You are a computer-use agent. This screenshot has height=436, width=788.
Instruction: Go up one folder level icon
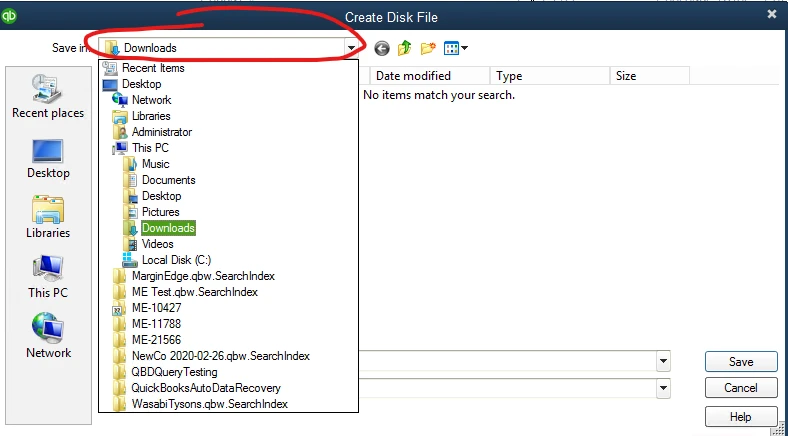[405, 48]
